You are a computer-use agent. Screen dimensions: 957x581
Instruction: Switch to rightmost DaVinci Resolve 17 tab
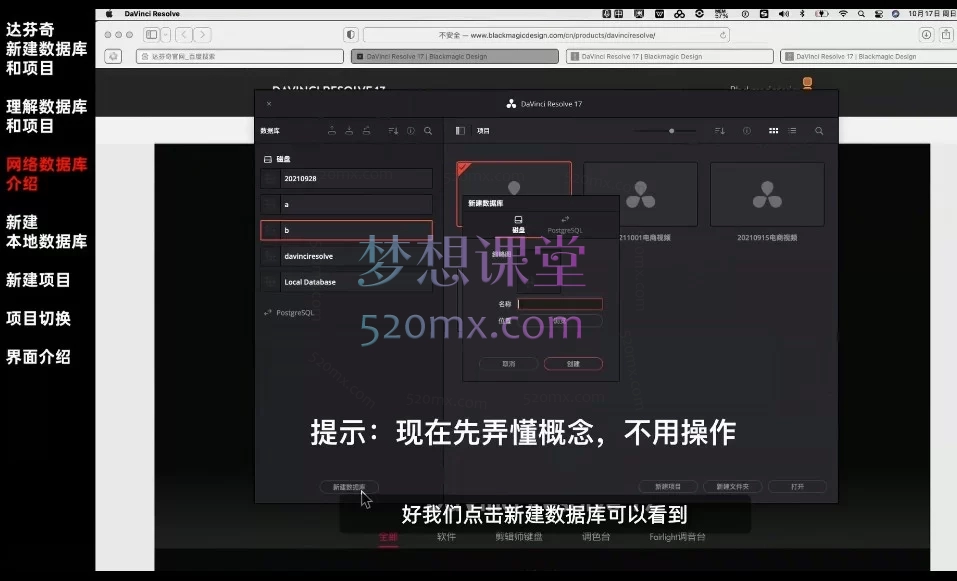869,56
